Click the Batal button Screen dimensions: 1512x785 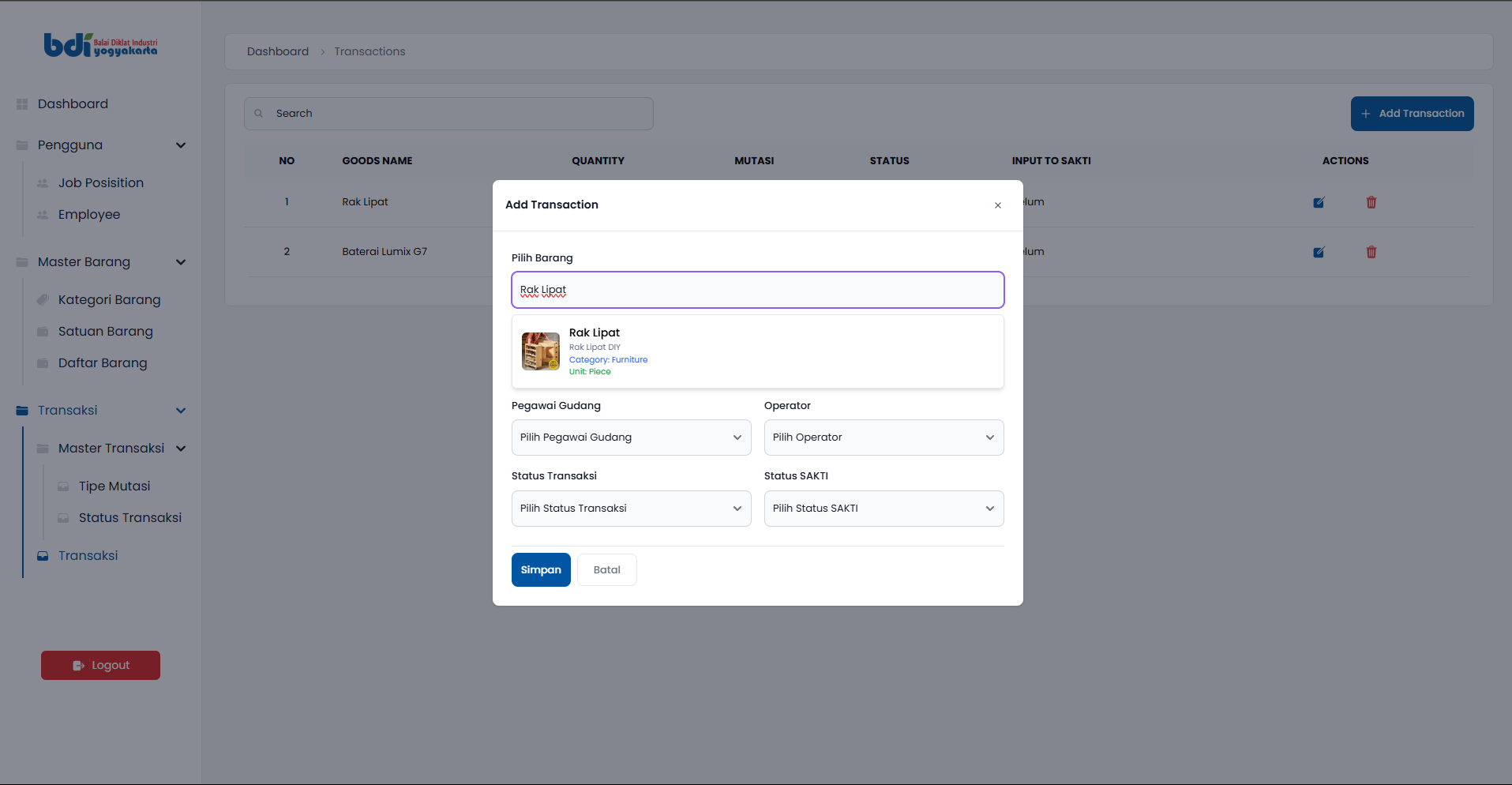point(606,570)
